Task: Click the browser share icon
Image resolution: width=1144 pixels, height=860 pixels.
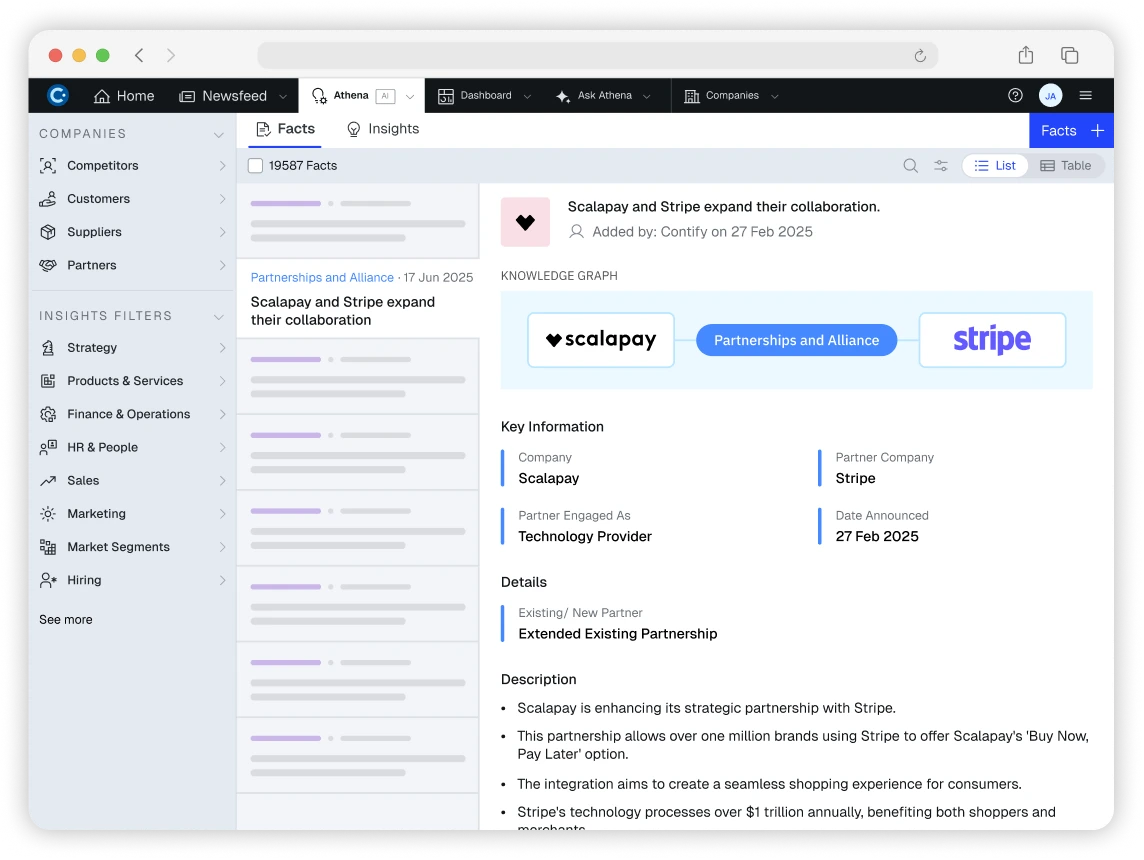Action: tap(1026, 55)
